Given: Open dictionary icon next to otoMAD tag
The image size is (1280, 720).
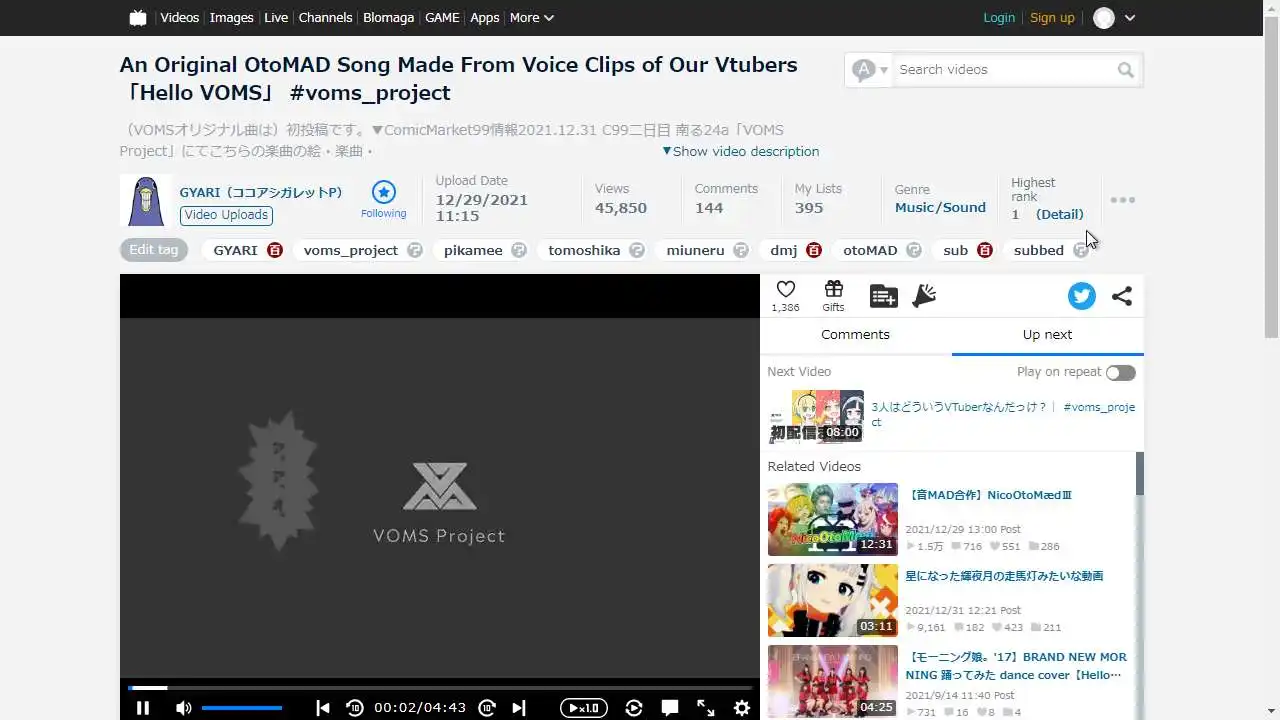Looking at the screenshot, I should pos(914,250).
